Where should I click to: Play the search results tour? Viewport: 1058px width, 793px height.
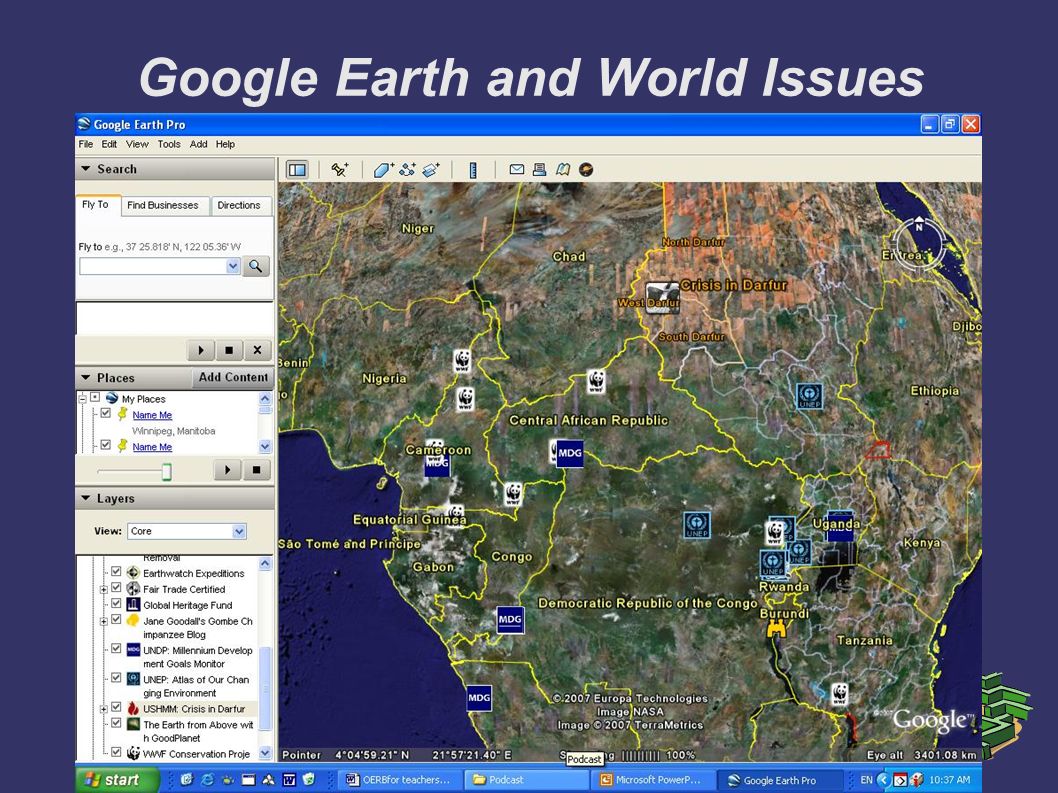coord(200,350)
